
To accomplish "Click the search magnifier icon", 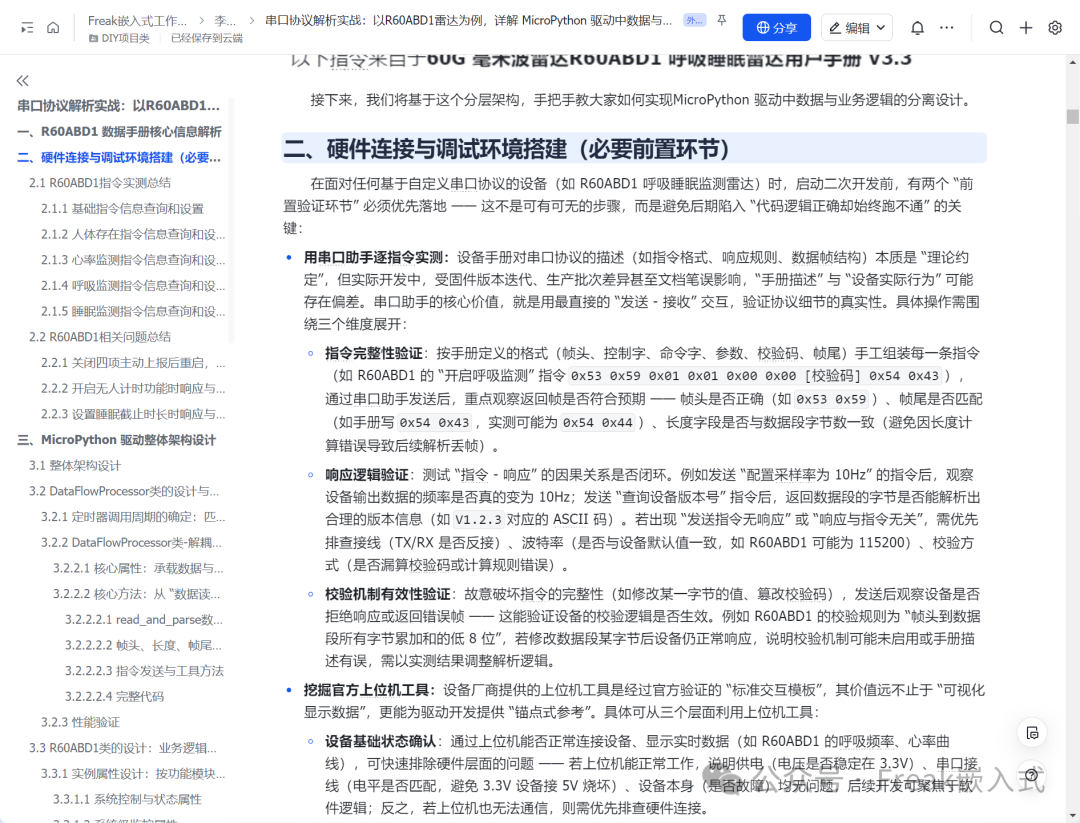I will [996, 28].
